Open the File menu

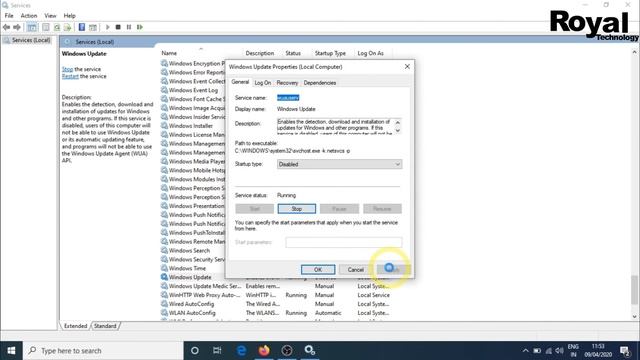pyautogui.click(x=9, y=16)
